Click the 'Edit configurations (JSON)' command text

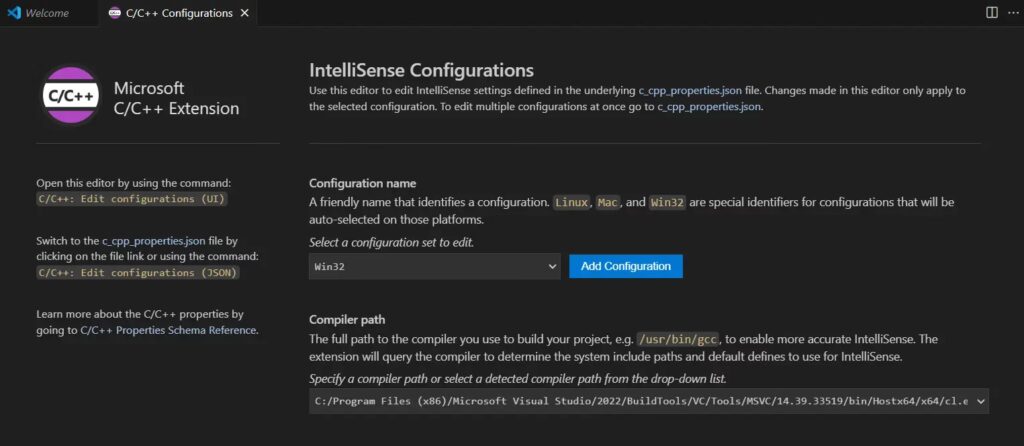[x=138, y=271]
